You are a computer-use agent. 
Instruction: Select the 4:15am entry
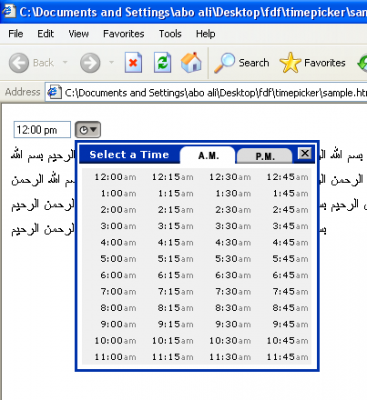(176, 242)
